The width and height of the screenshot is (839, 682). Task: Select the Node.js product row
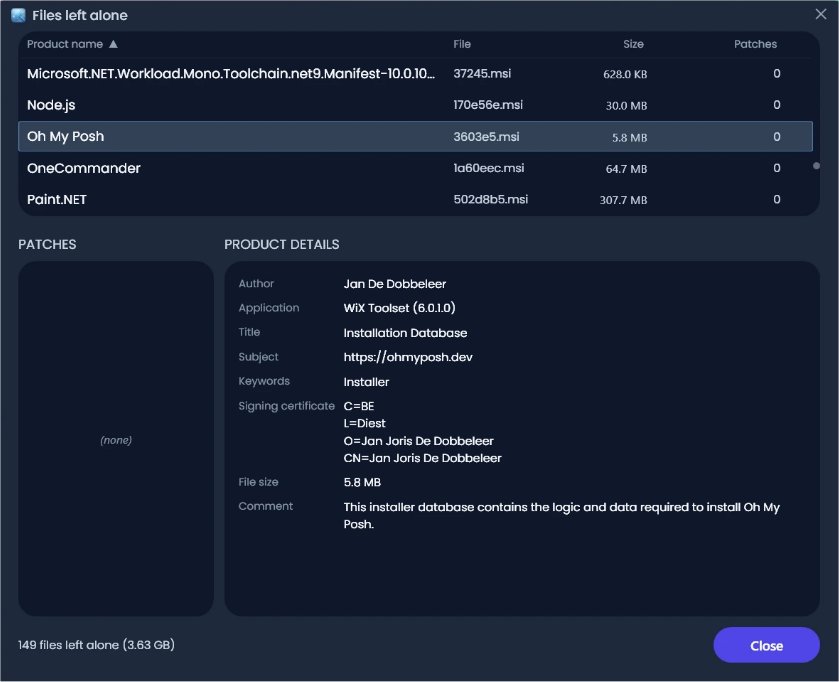(x=415, y=105)
